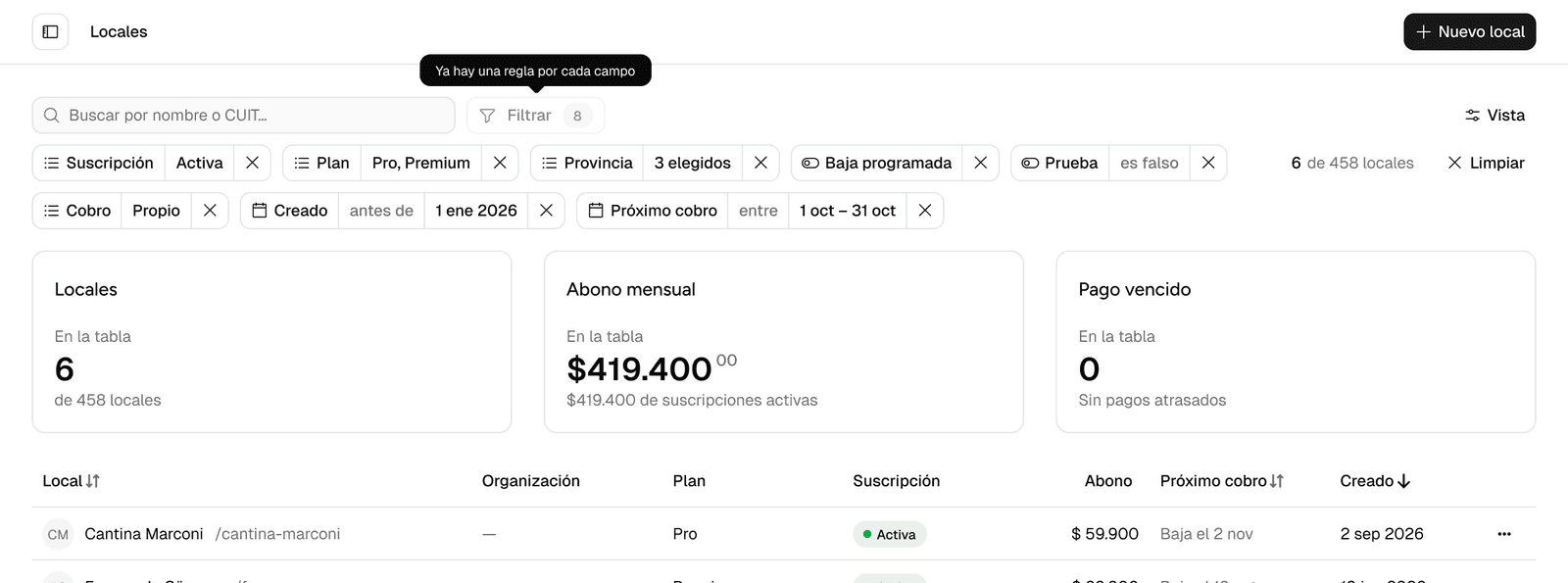
Task: Click the Próximo cobro filter field label
Action: pyautogui.click(x=653, y=211)
